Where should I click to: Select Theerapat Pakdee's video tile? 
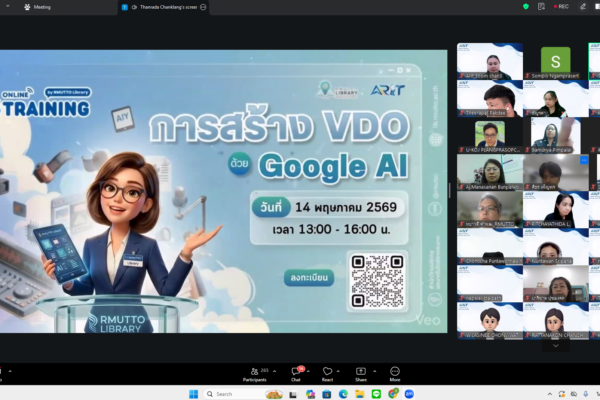tap(490, 98)
